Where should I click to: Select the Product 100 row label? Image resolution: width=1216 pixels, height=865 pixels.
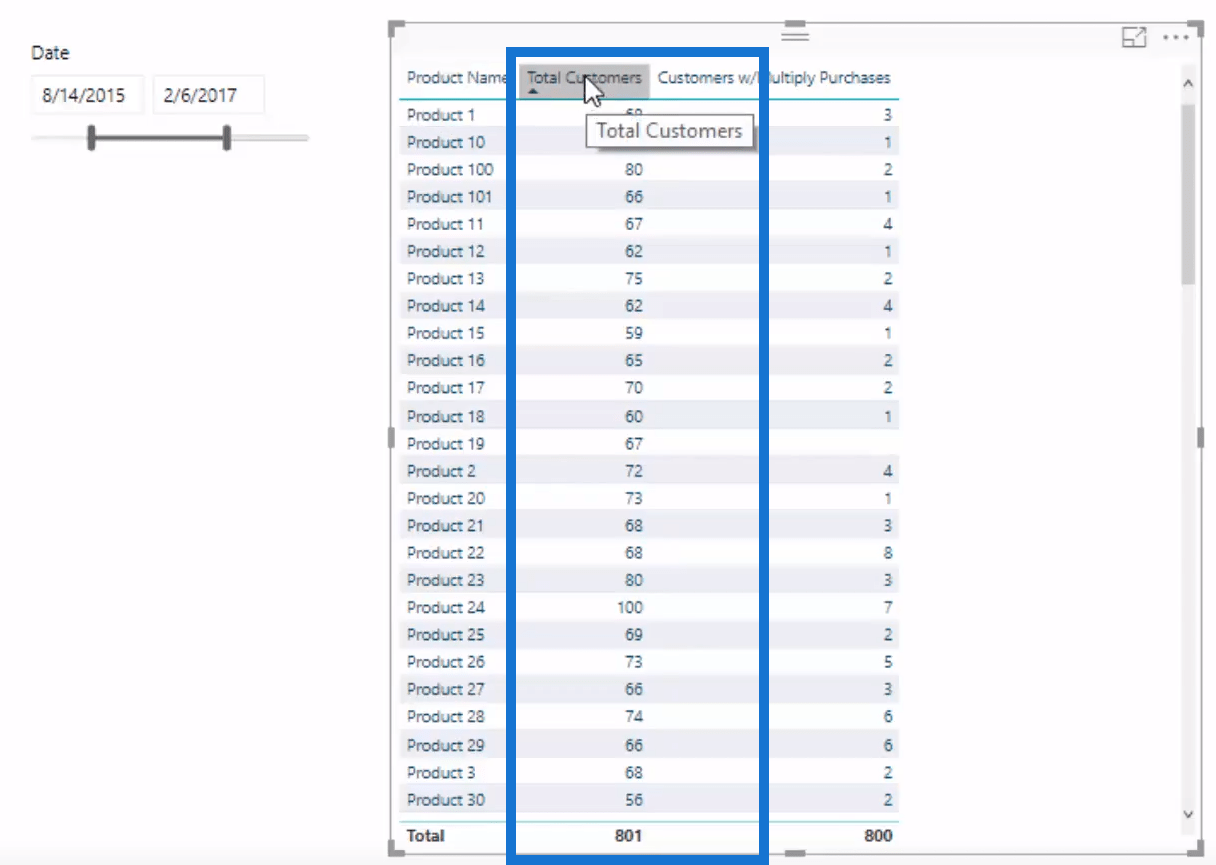click(x=450, y=170)
